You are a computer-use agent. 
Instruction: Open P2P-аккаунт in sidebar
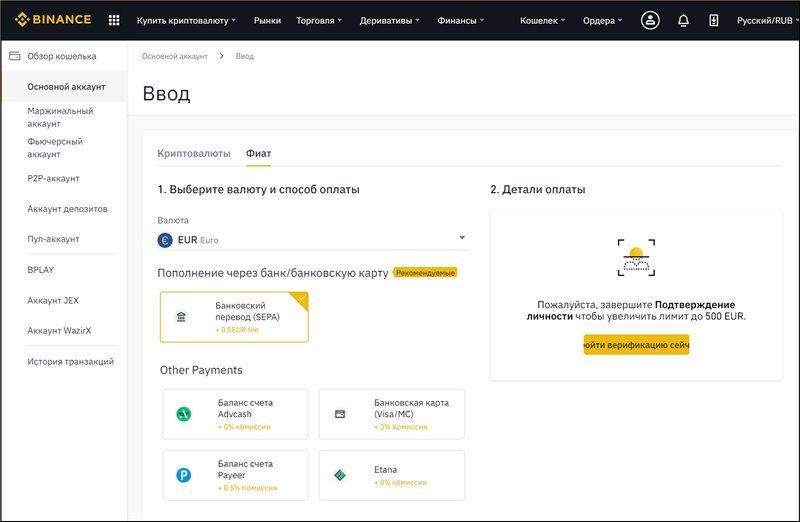coord(54,178)
